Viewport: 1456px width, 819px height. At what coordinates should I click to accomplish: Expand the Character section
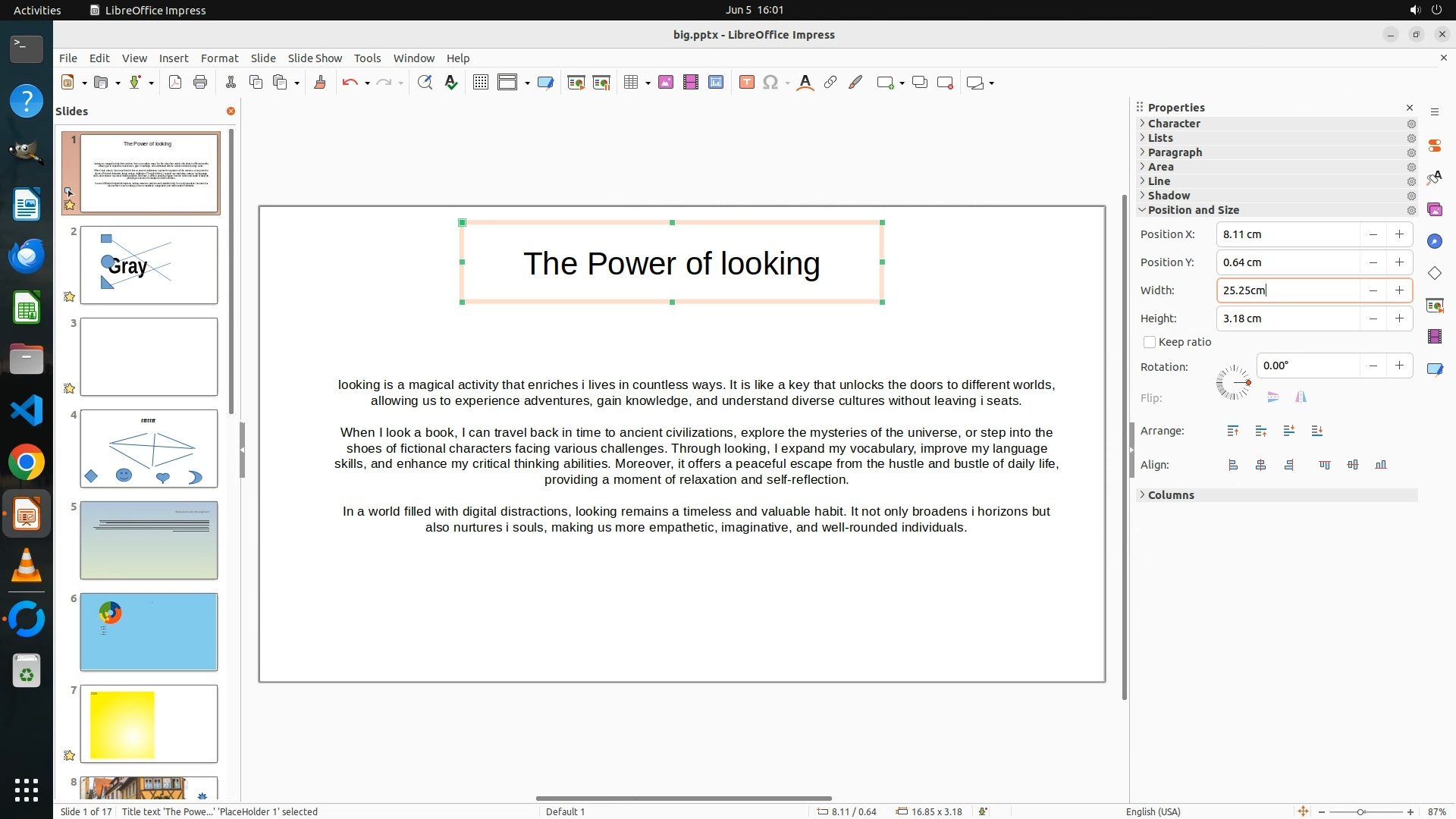pyautogui.click(x=1174, y=124)
